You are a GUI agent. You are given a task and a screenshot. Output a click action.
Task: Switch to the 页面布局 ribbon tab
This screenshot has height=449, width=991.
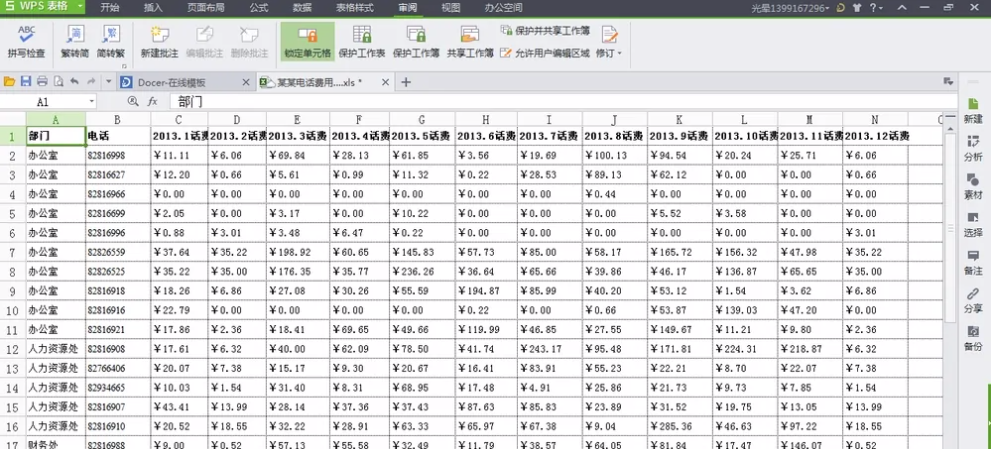pos(206,8)
